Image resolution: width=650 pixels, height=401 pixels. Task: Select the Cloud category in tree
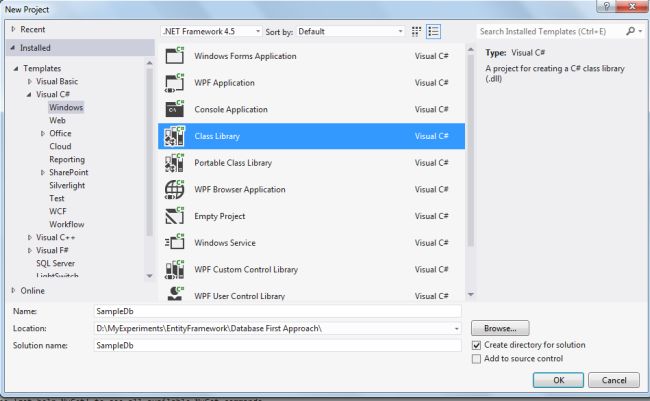pos(60,146)
